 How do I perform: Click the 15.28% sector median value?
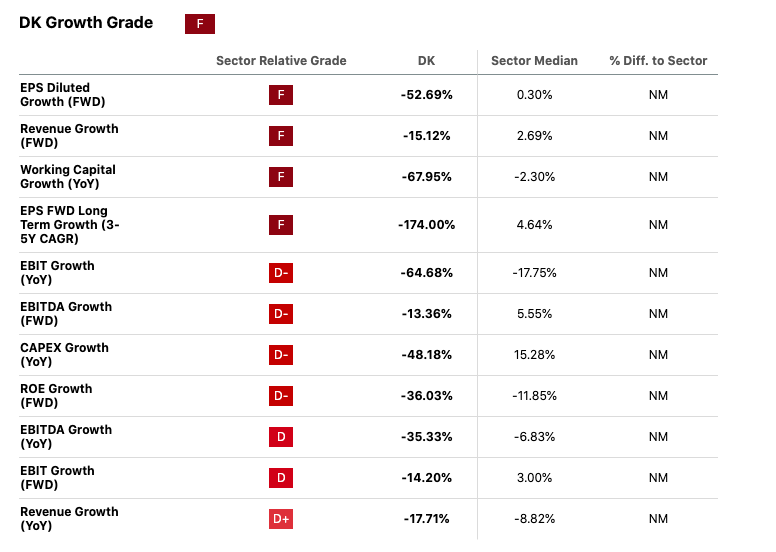534,355
